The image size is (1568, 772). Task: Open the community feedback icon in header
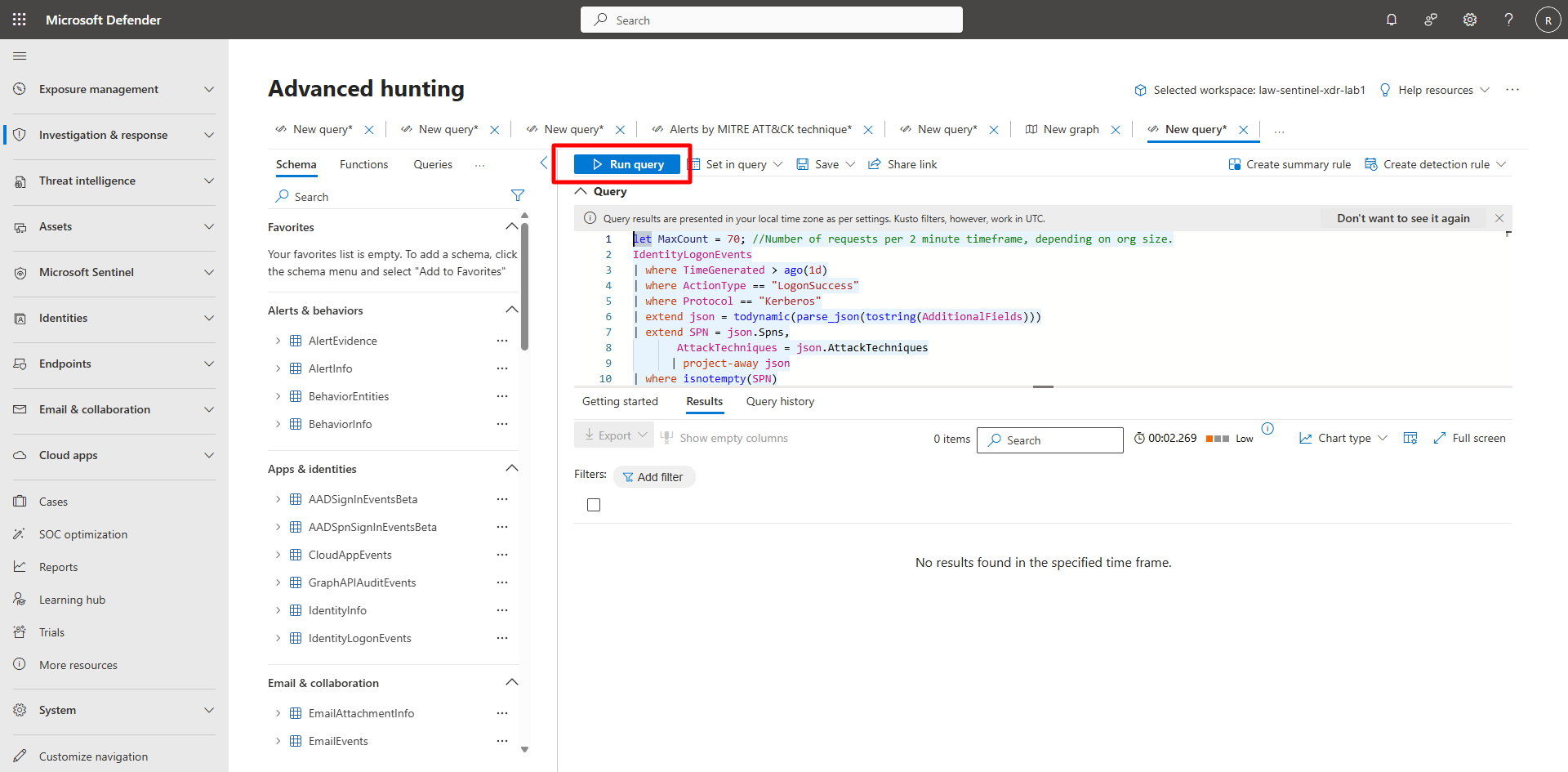pyautogui.click(x=1431, y=20)
